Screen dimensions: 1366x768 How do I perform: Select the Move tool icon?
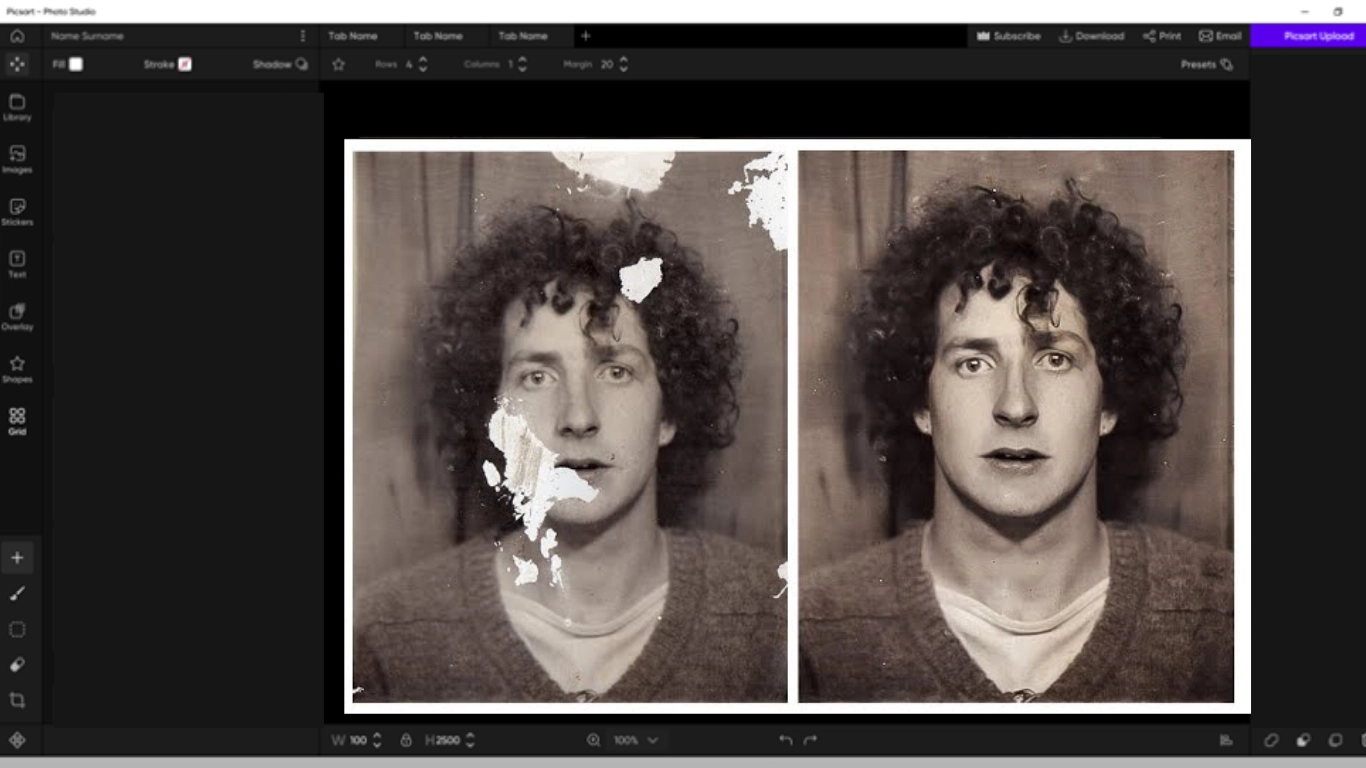point(17,64)
